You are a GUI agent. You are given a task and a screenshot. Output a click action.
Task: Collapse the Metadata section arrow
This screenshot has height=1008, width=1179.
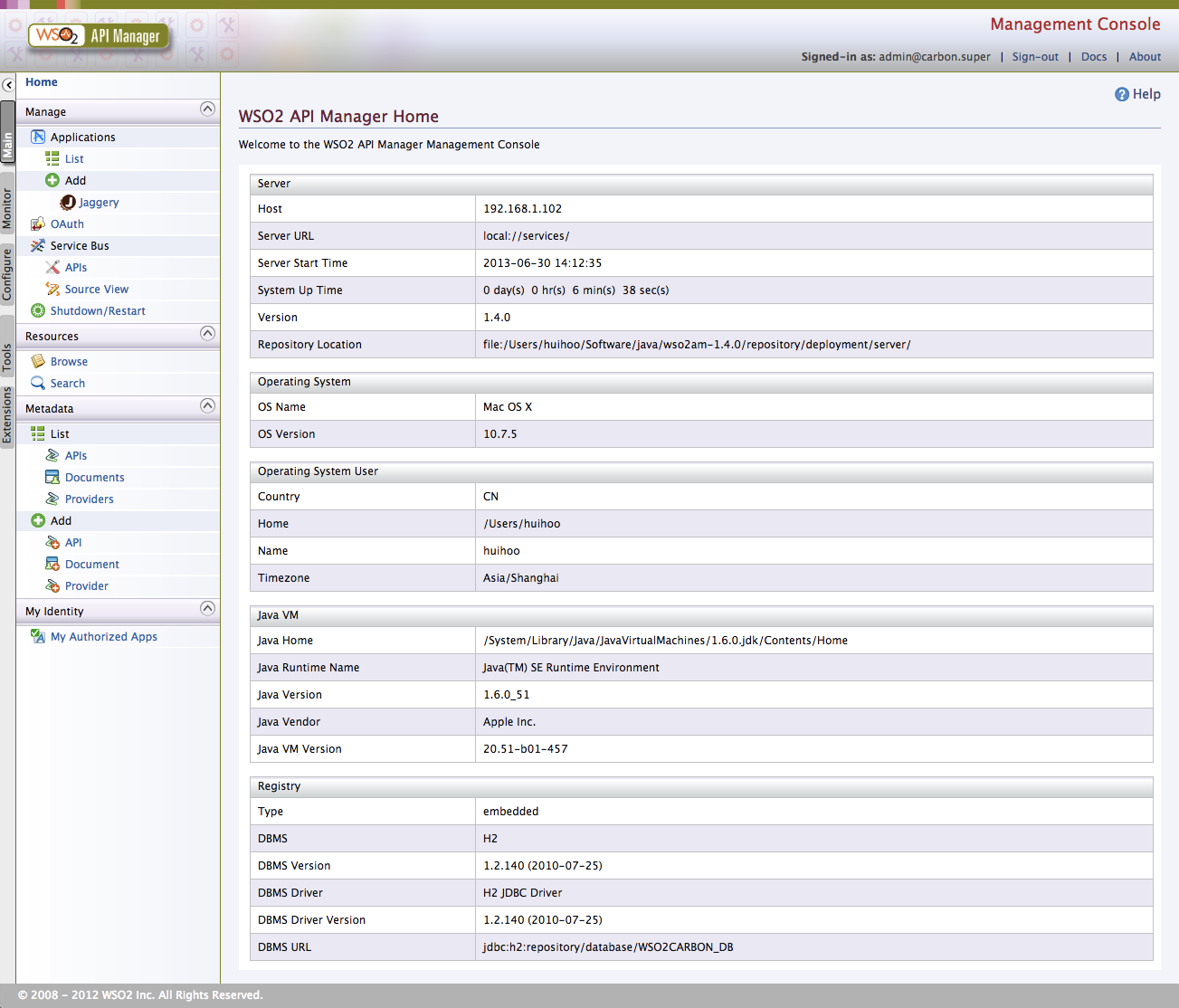[207, 405]
